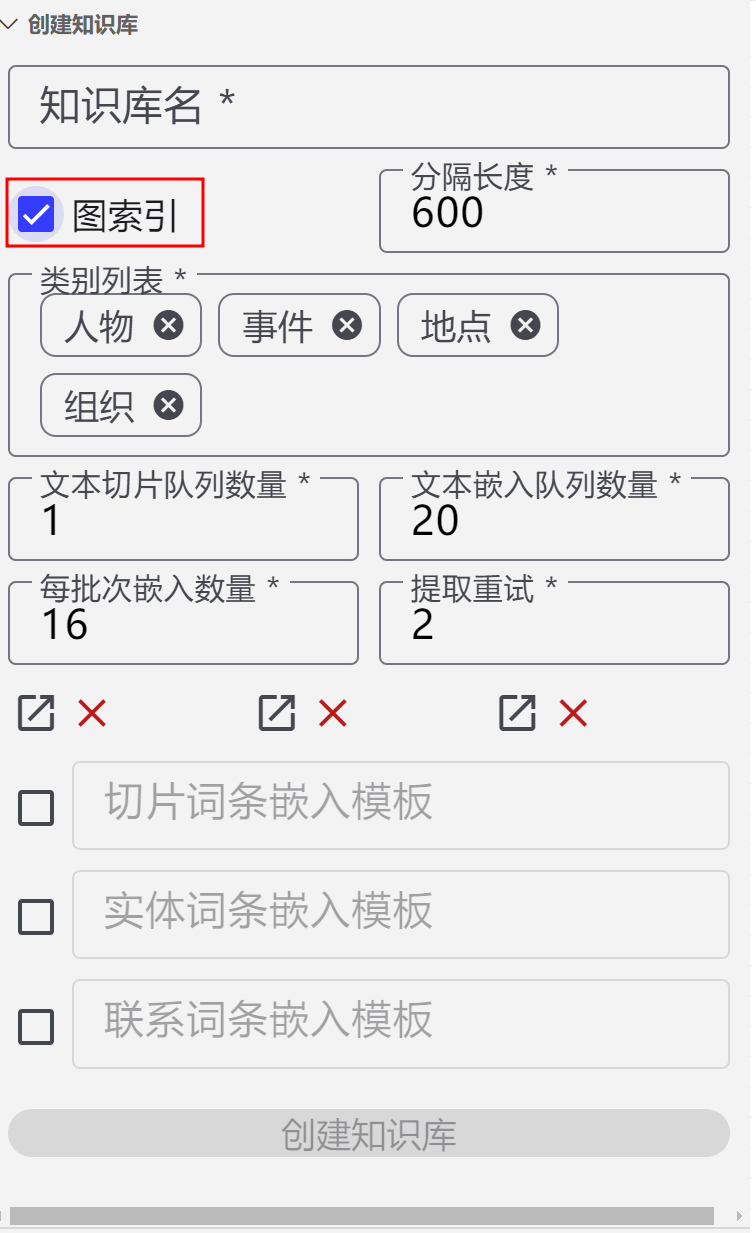The image size is (756, 1233).
Task: Click the 创建知识库 submit button
Action: 369,1134
